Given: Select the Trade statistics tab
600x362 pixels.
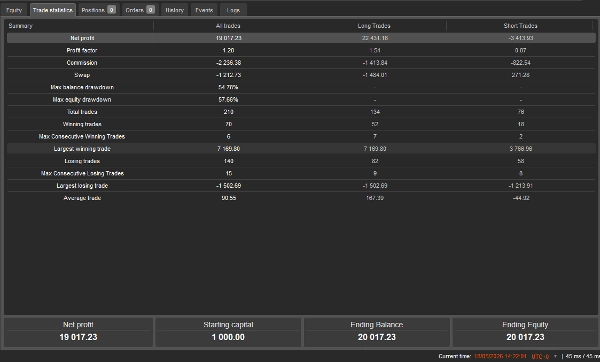Looking at the screenshot, I should pos(53,10).
